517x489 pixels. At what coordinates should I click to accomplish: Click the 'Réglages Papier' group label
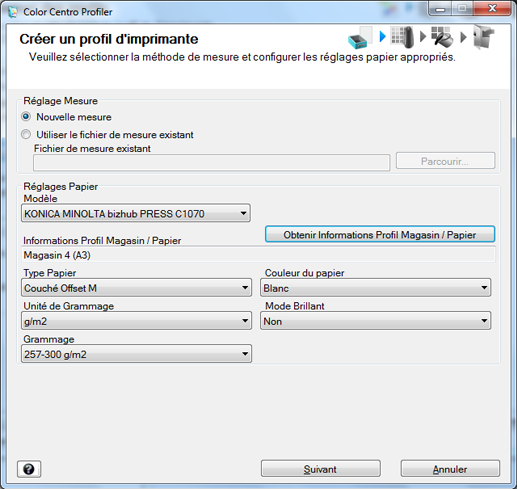[x=60, y=186]
